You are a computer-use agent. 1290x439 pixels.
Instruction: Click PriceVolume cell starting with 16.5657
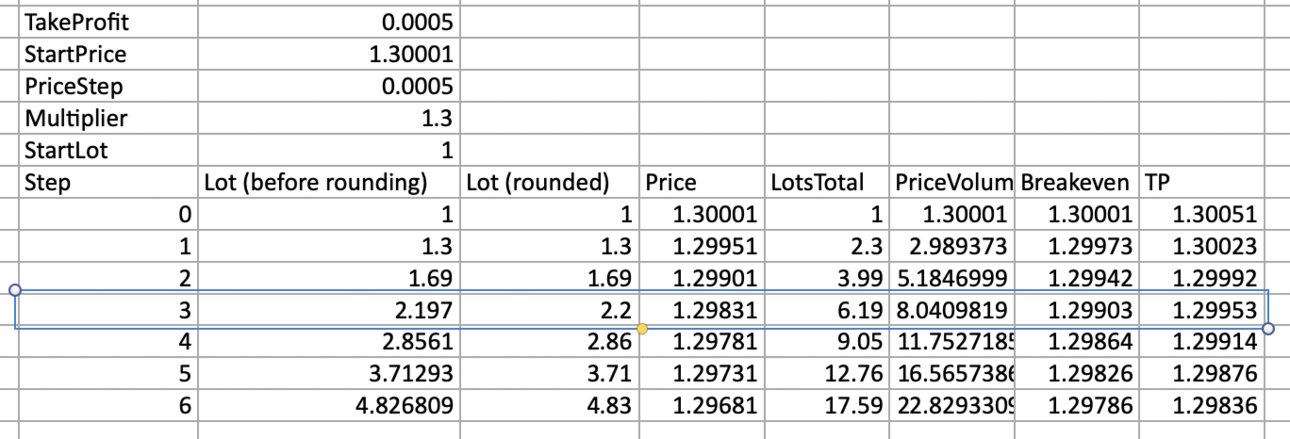953,373
